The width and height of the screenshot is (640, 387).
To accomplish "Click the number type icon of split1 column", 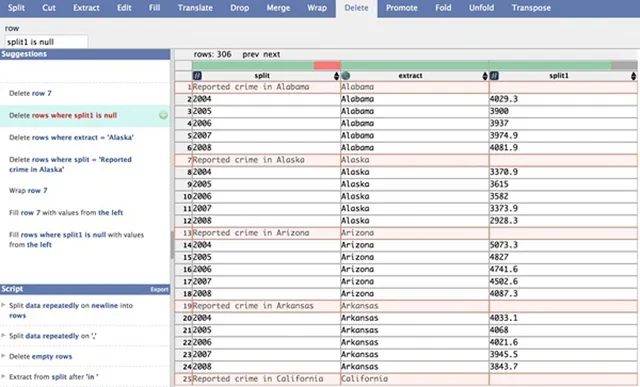I will coord(494,76).
